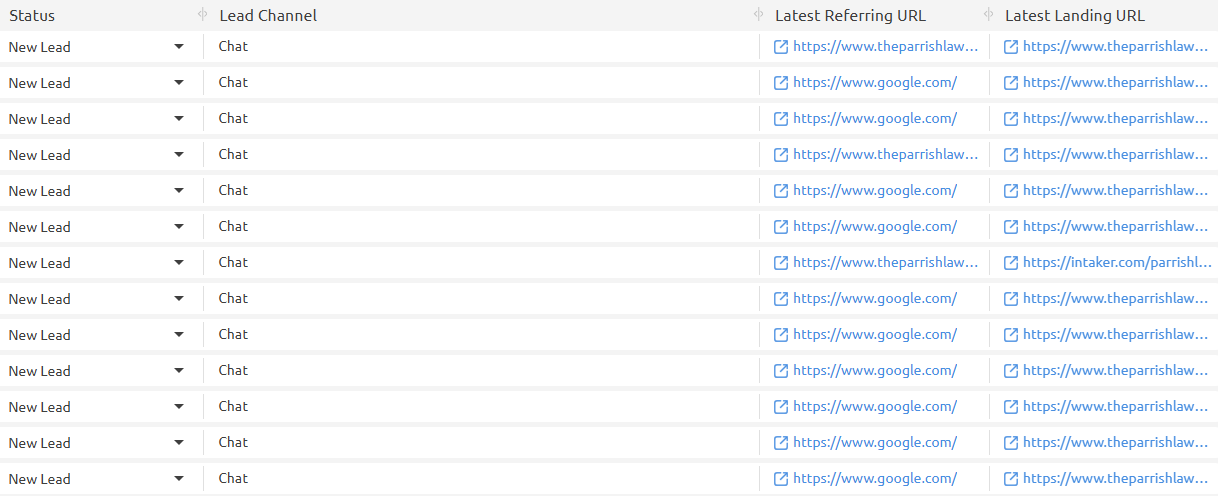The image size is (1218, 496).
Task: Click referring URL external-link icon in intaker.com row
Action: coord(781,263)
